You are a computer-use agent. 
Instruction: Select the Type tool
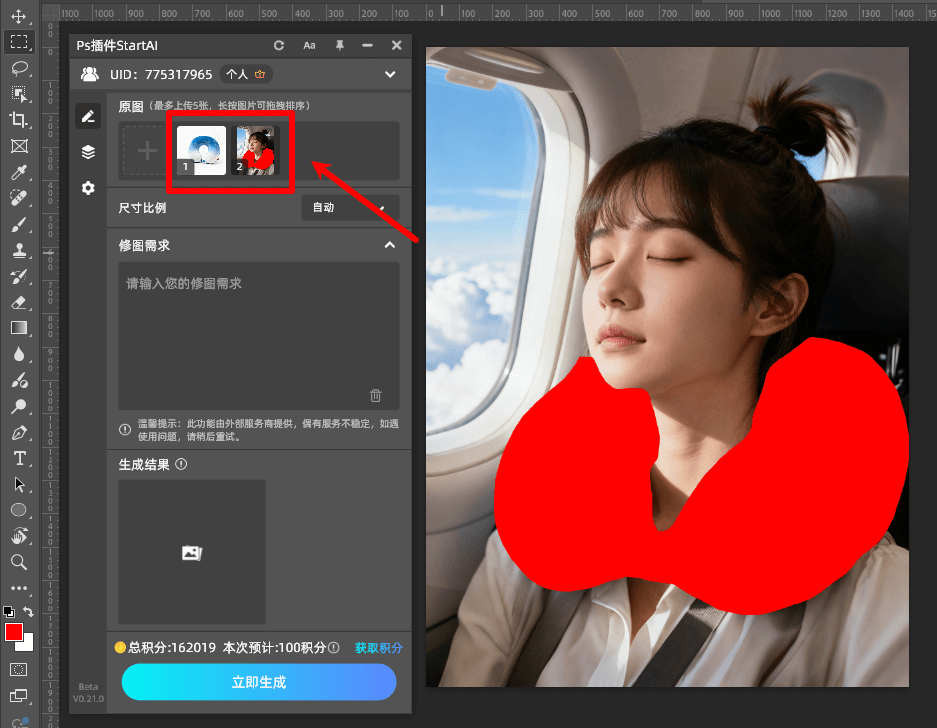(x=21, y=459)
